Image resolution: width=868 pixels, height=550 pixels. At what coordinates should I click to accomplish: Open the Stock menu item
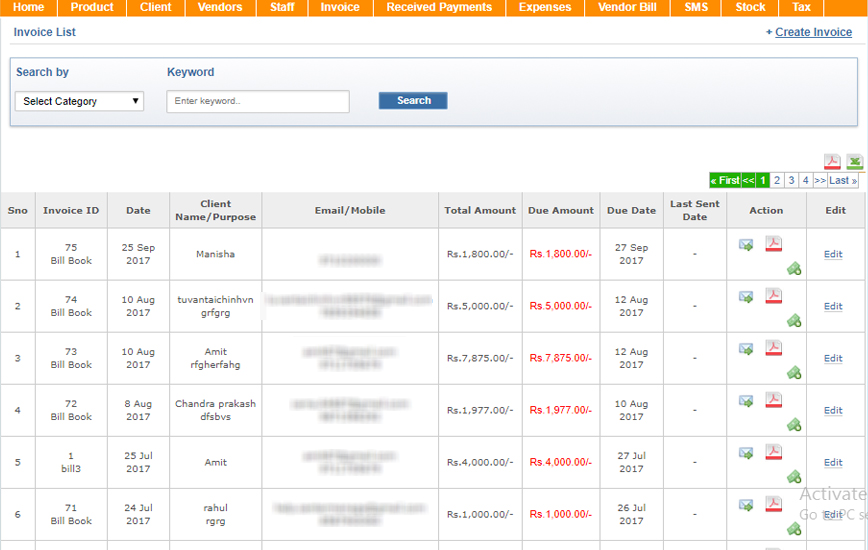(750, 7)
